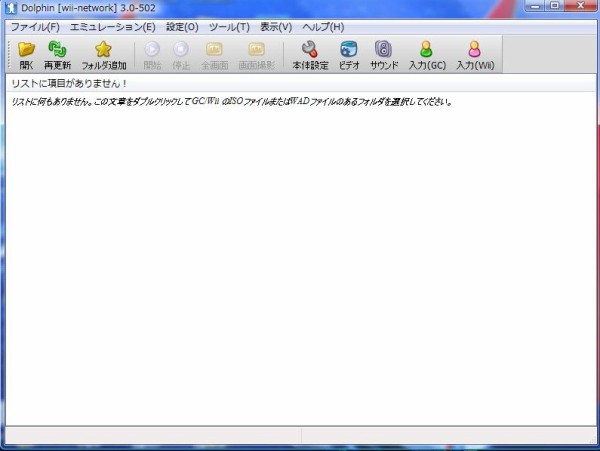
Task: Click the greyed-out 画面撮影 screenshot icon
Action: [256, 55]
